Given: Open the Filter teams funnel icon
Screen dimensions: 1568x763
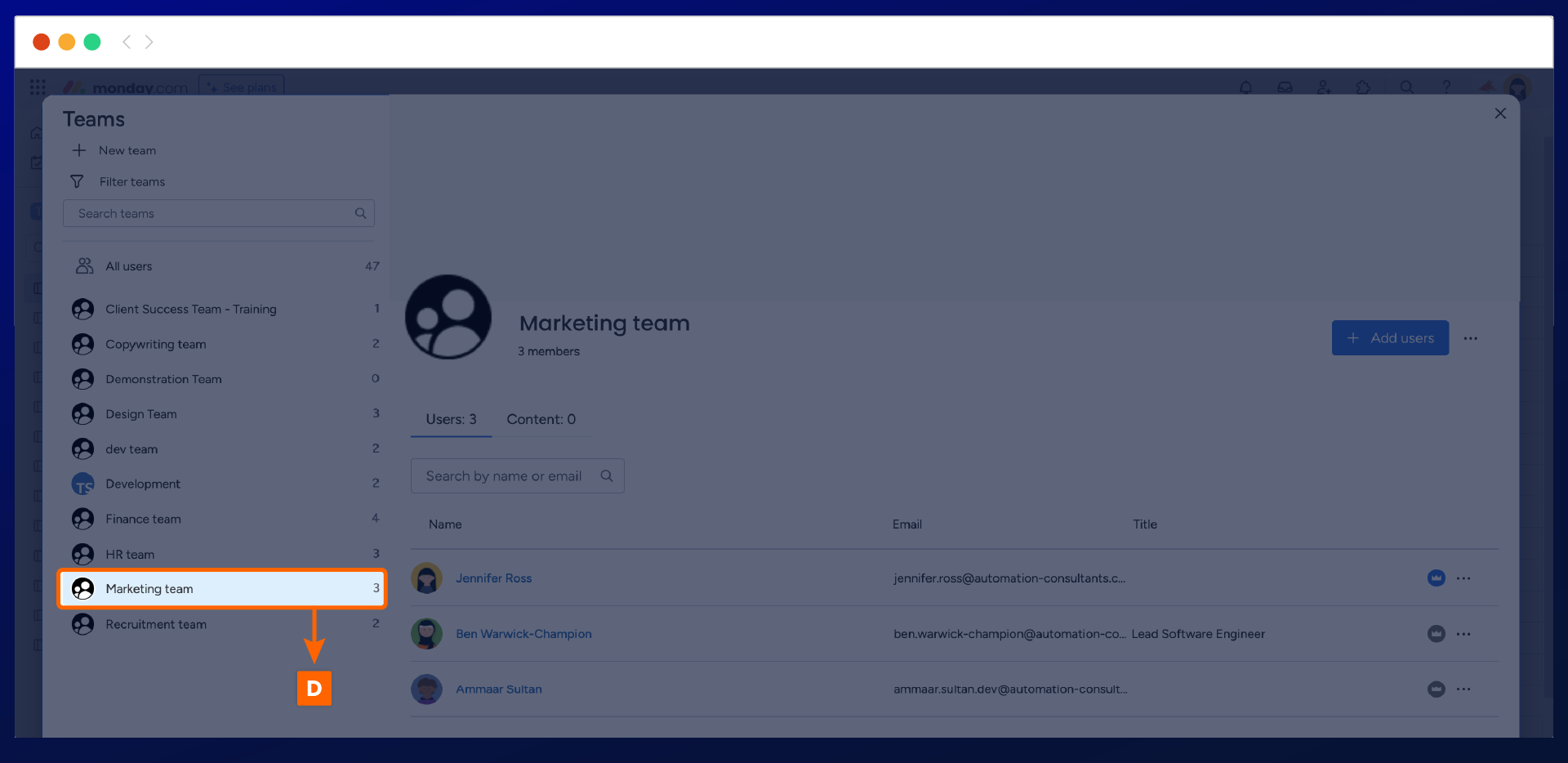Looking at the screenshot, I should (x=77, y=181).
